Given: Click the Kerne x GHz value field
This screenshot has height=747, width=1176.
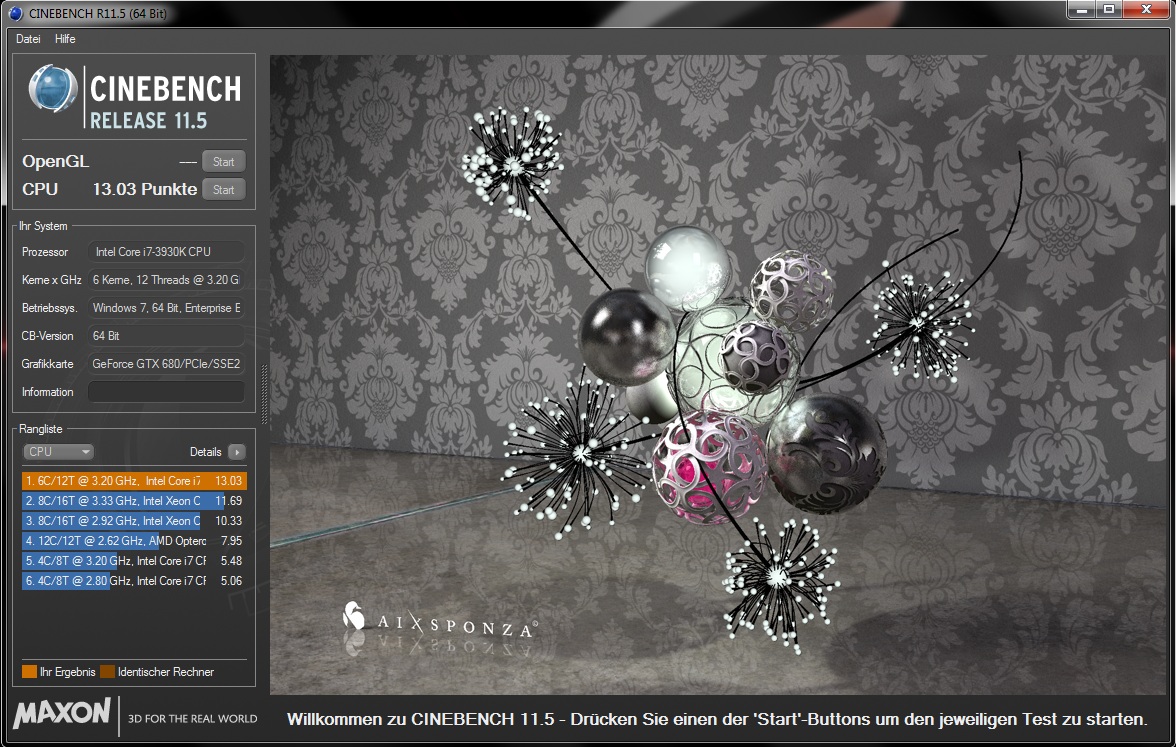Looking at the screenshot, I should pos(166,280).
